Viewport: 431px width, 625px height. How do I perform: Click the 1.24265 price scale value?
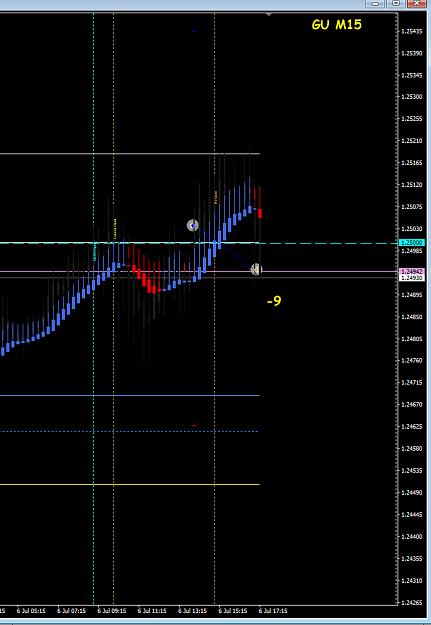[x=412, y=602]
